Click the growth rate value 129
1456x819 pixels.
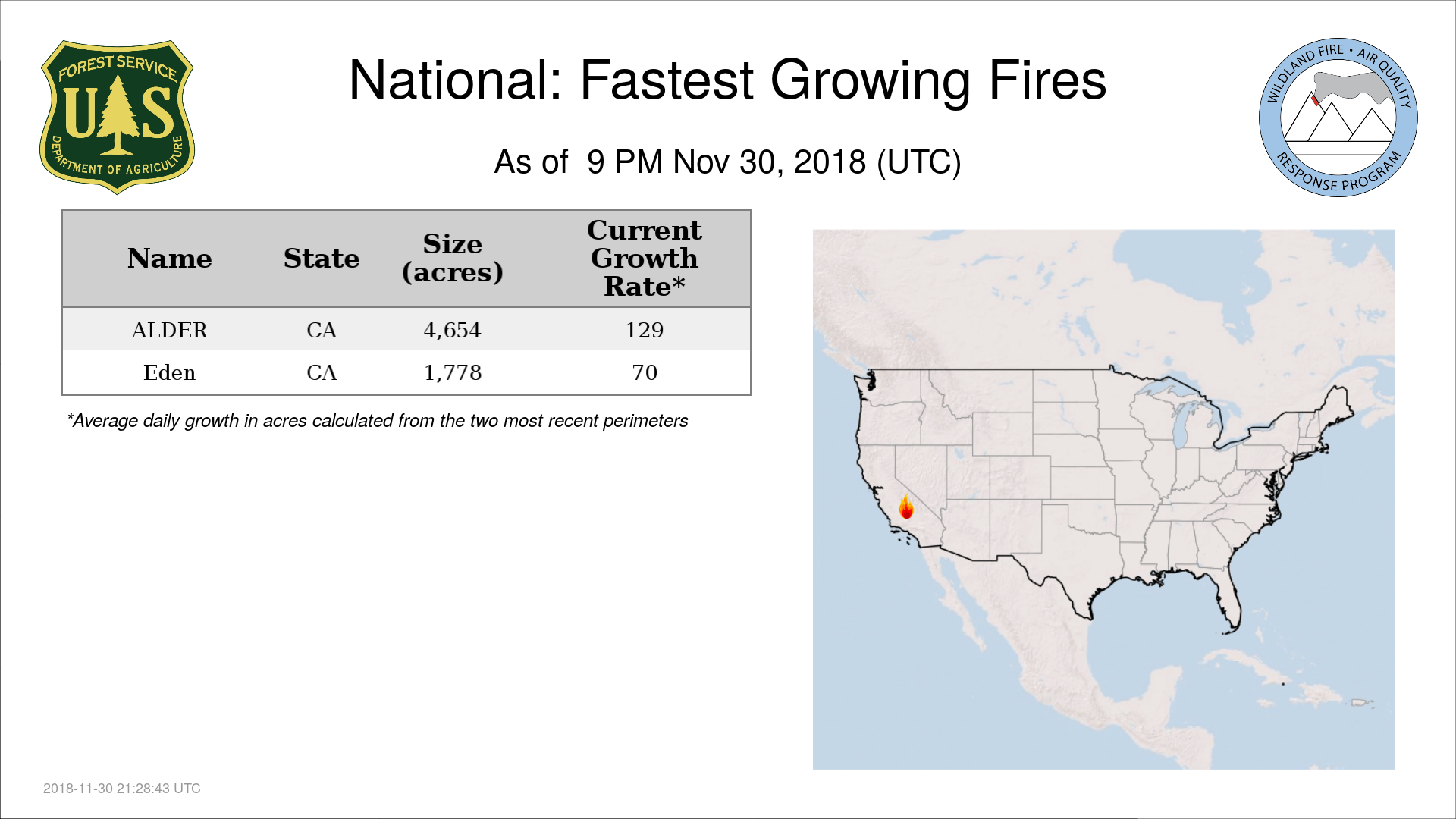click(x=645, y=330)
